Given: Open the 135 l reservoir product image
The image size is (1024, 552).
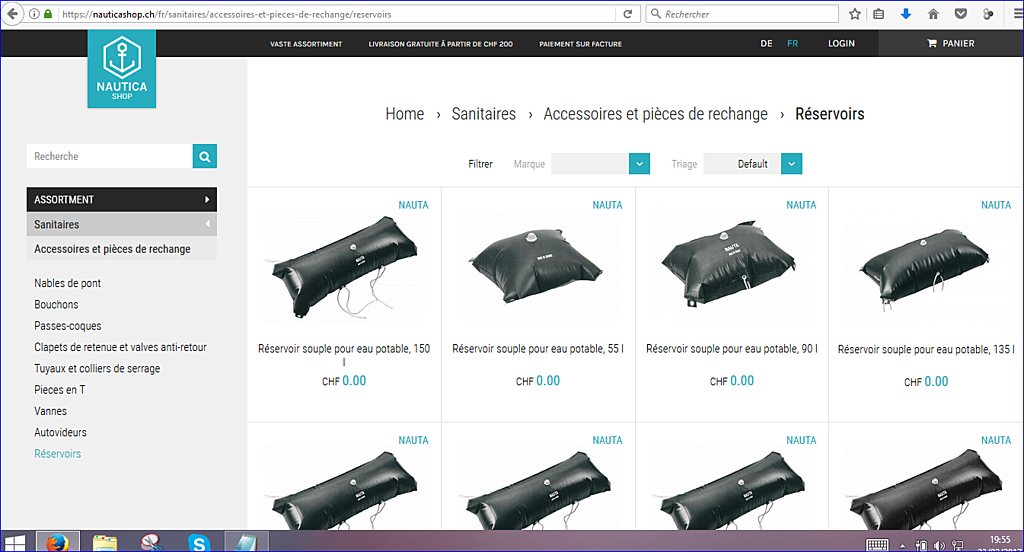Looking at the screenshot, I should [926, 269].
